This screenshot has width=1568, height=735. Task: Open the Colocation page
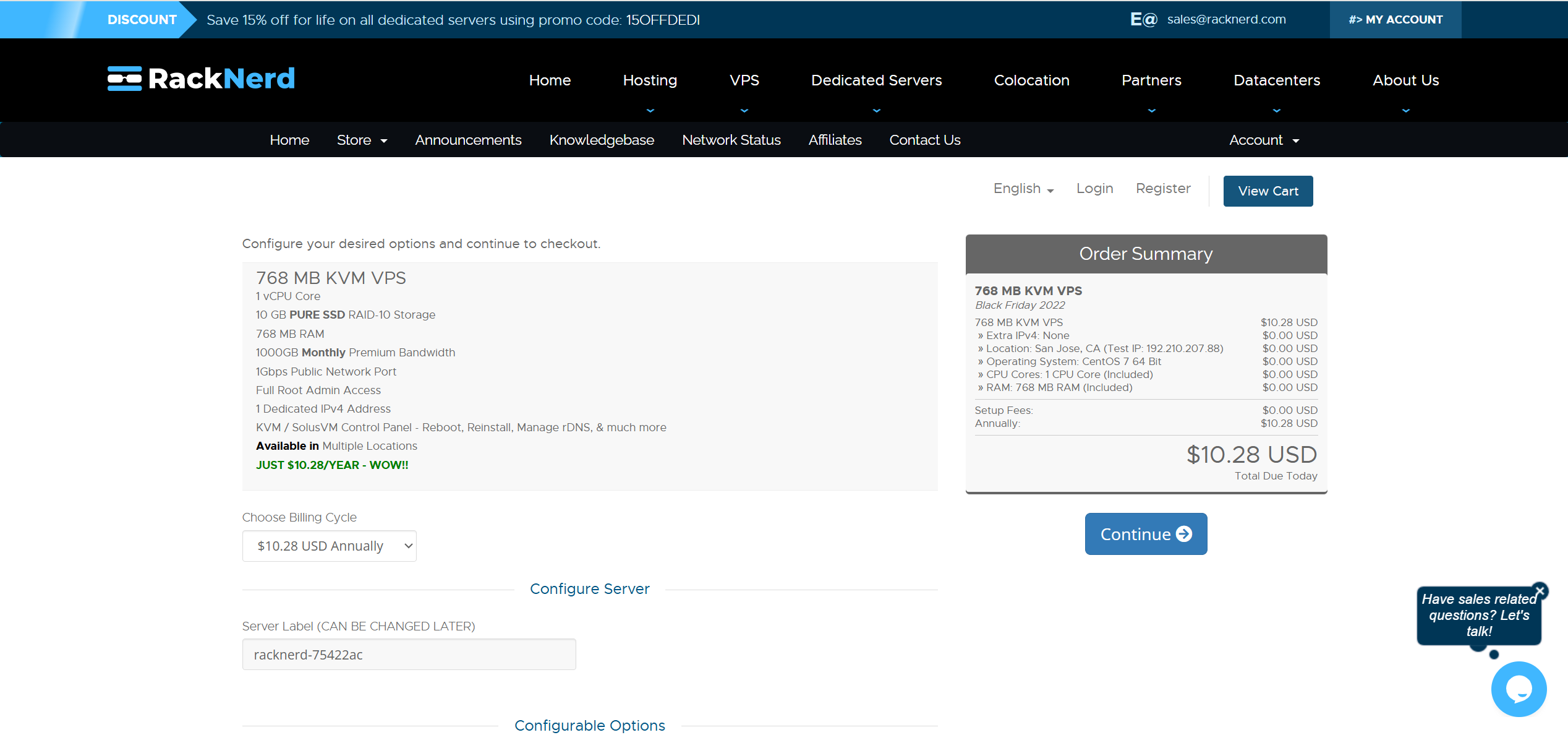1031,80
